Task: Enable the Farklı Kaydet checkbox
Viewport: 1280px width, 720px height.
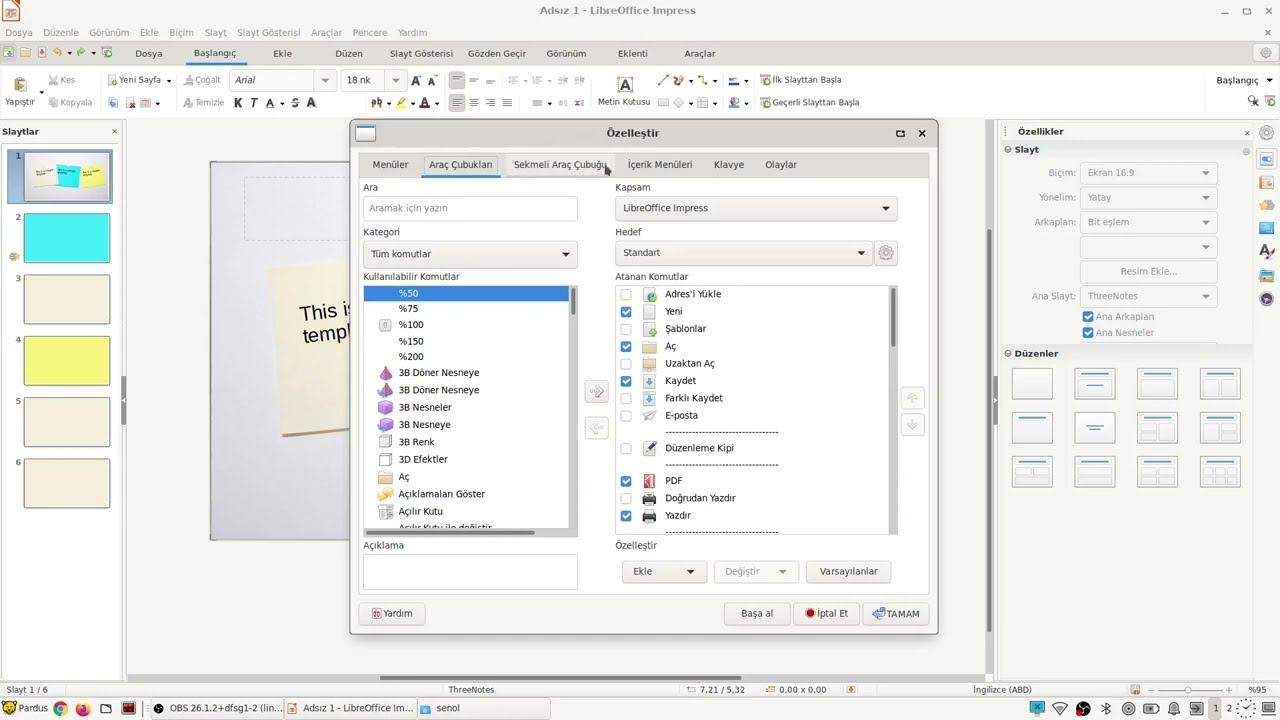Action: point(626,398)
